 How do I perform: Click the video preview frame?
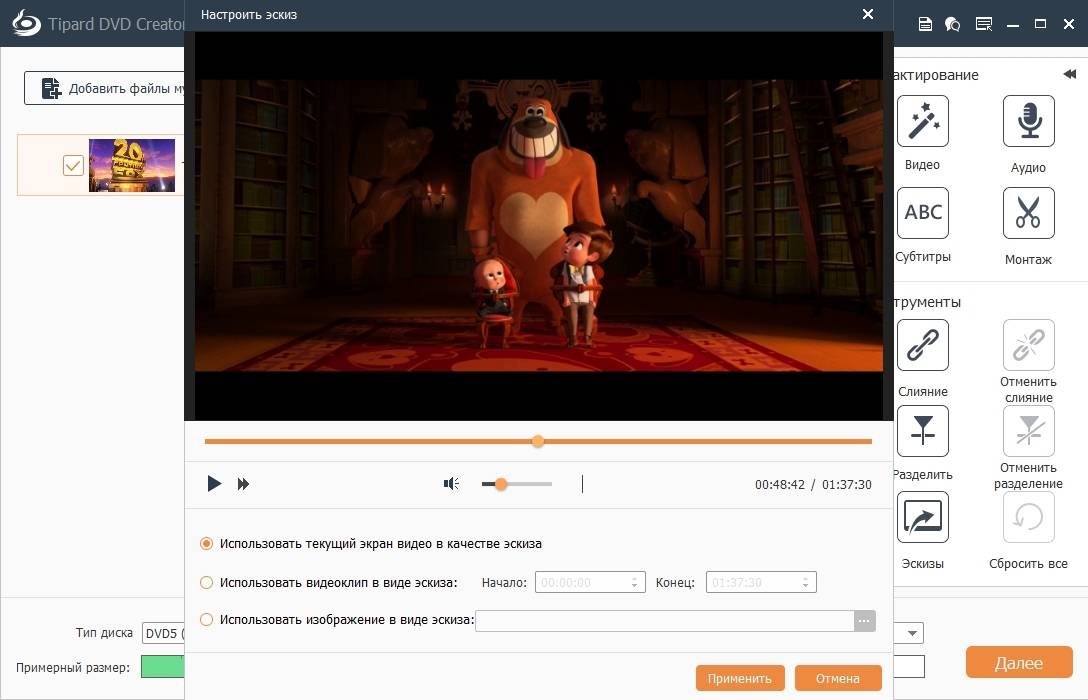point(538,225)
